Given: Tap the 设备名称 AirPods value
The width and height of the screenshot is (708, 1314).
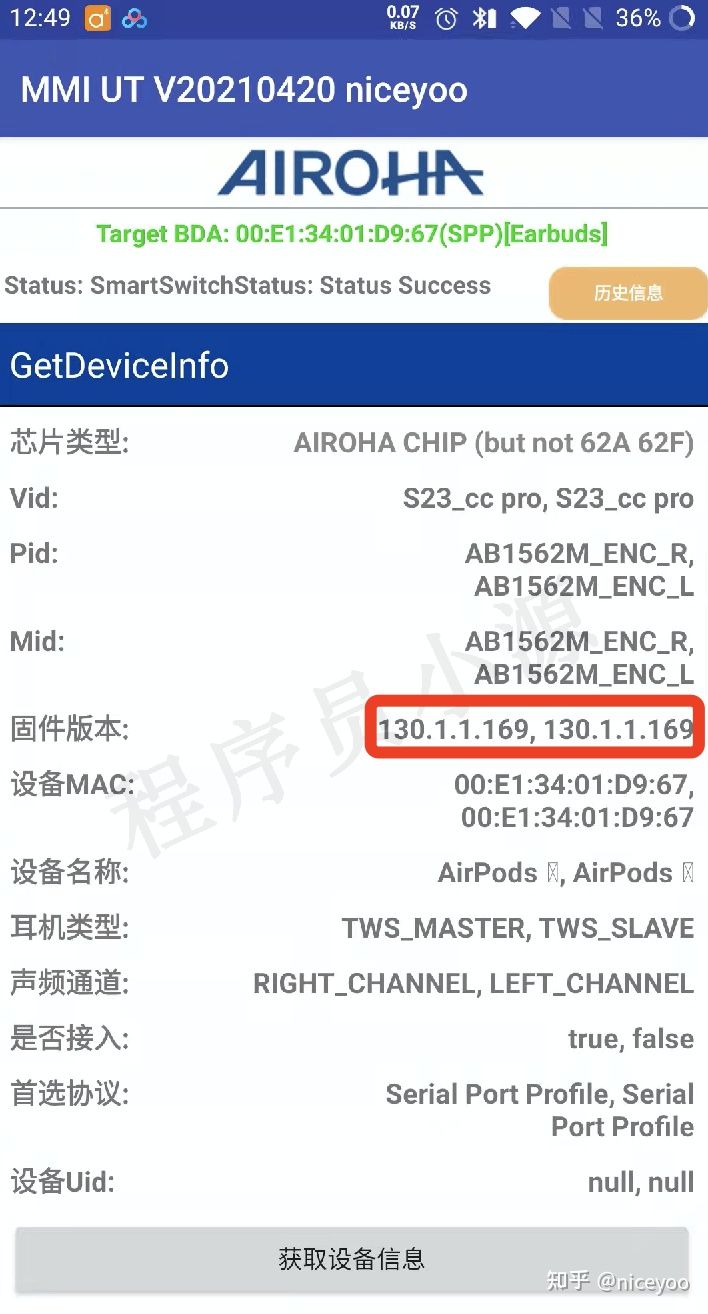Looking at the screenshot, I should pos(566,873).
